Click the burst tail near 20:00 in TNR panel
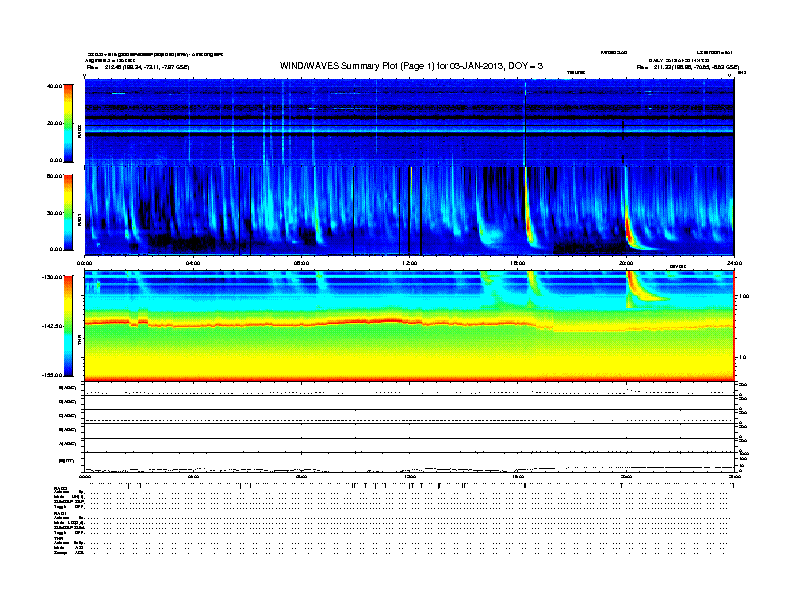The width and height of the screenshot is (792, 612). click(649, 292)
